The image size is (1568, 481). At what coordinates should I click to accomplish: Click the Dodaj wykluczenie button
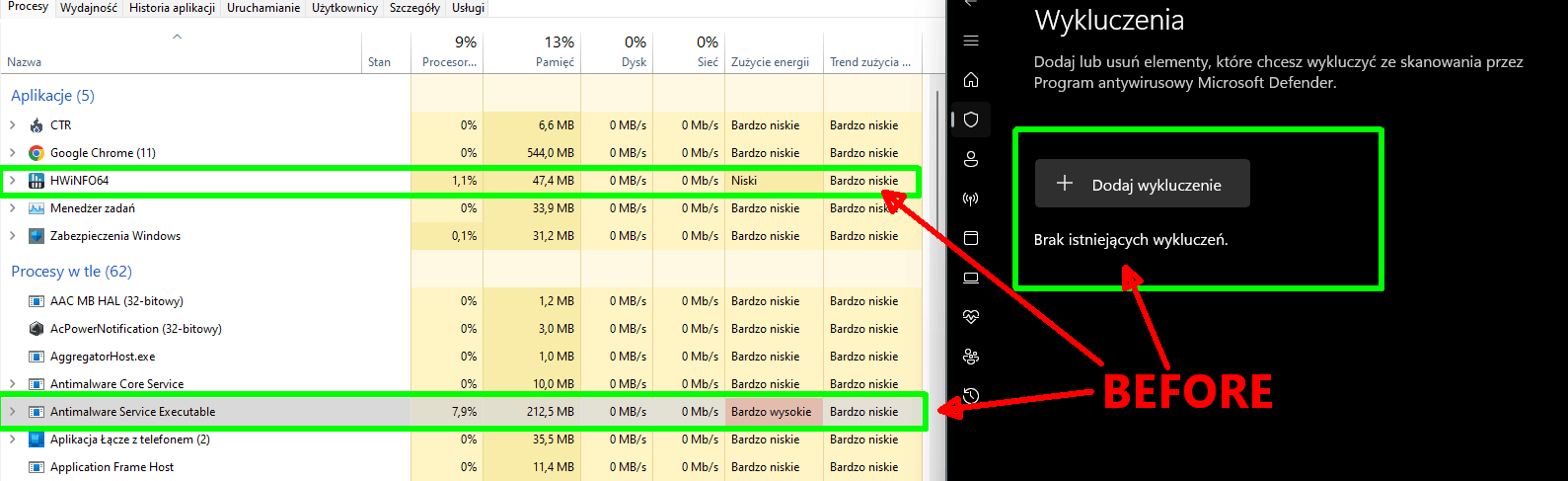pyautogui.click(x=1142, y=184)
